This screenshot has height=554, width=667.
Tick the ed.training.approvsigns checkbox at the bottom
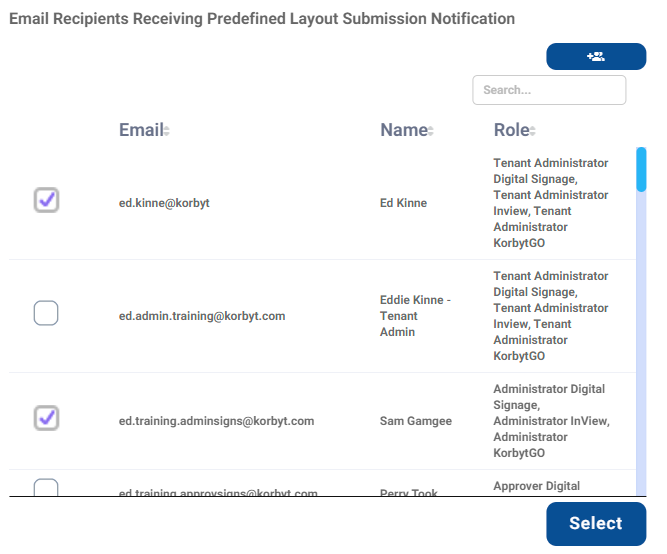(46, 488)
